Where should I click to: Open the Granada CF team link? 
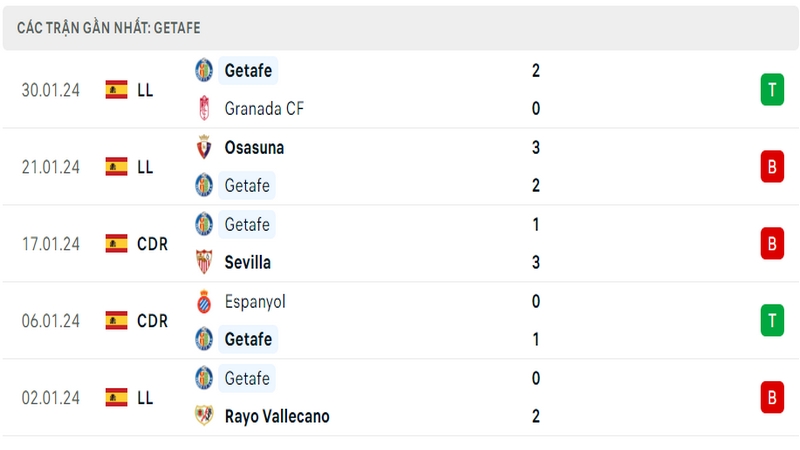pyautogui.click(x=264, y=108)
